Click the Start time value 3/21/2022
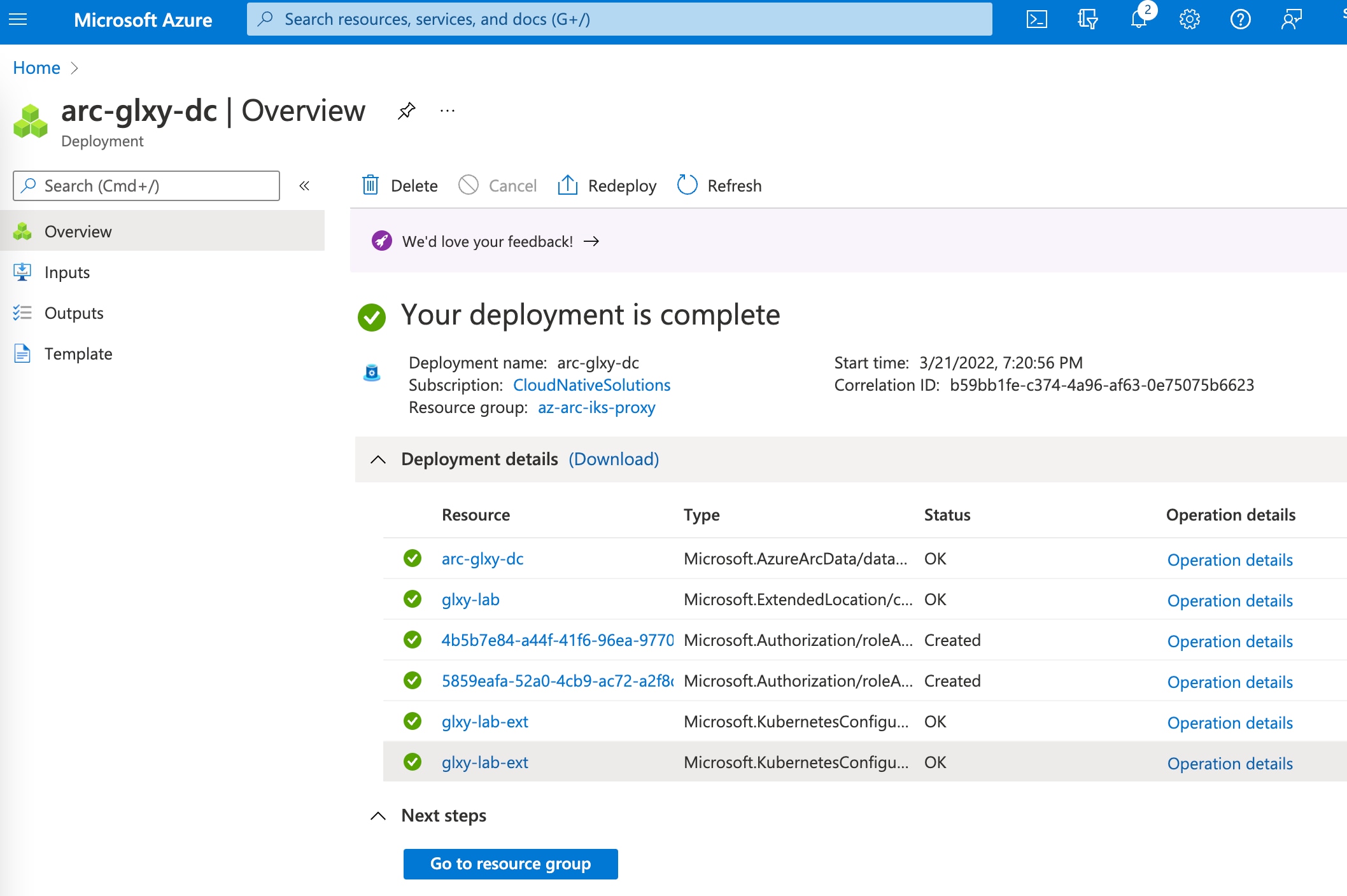 pos(1001,363)
